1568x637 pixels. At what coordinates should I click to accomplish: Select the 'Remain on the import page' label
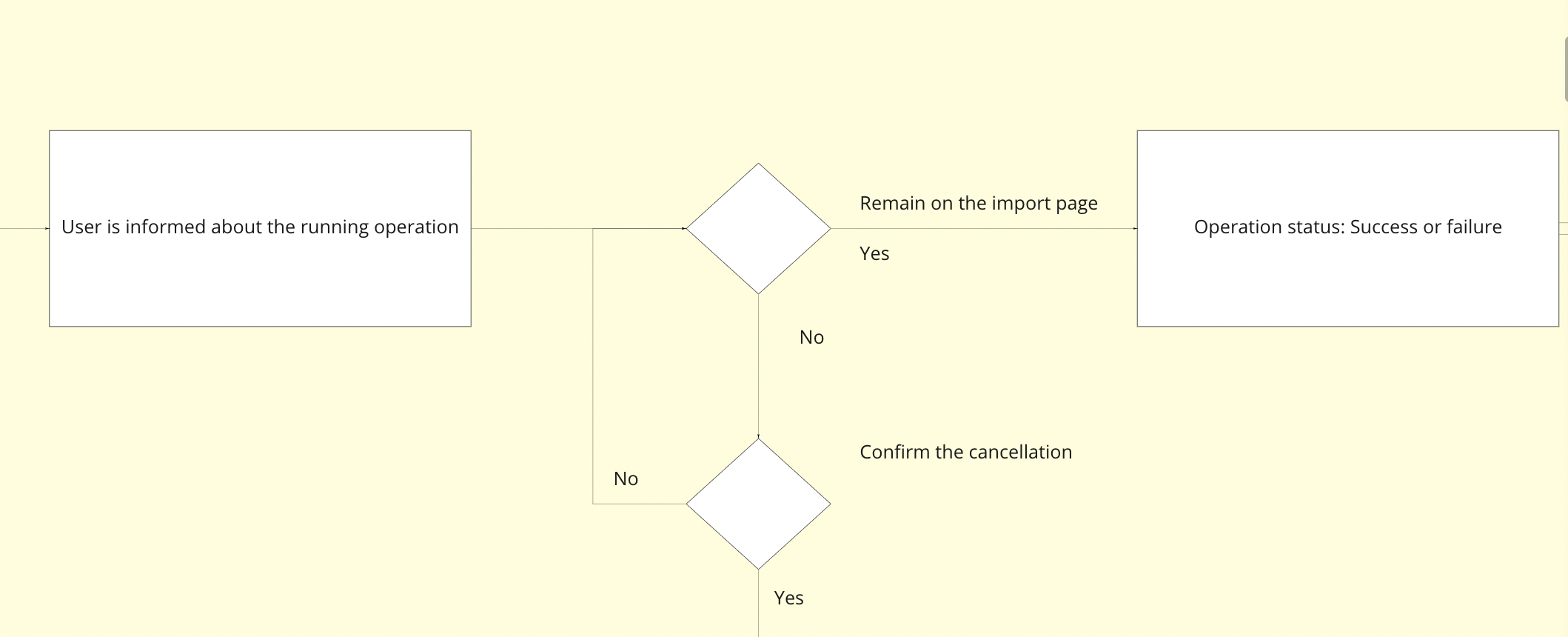[978, 204]
